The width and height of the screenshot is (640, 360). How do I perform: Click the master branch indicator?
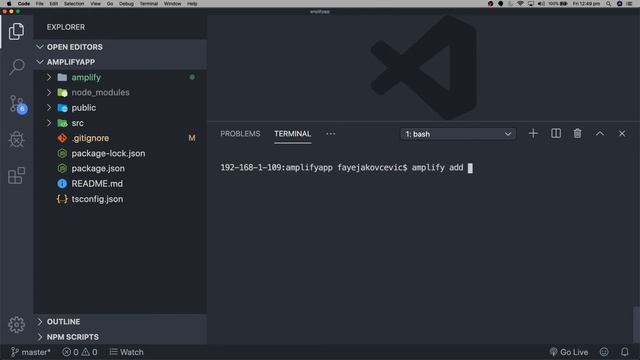[x=31, y=352]
